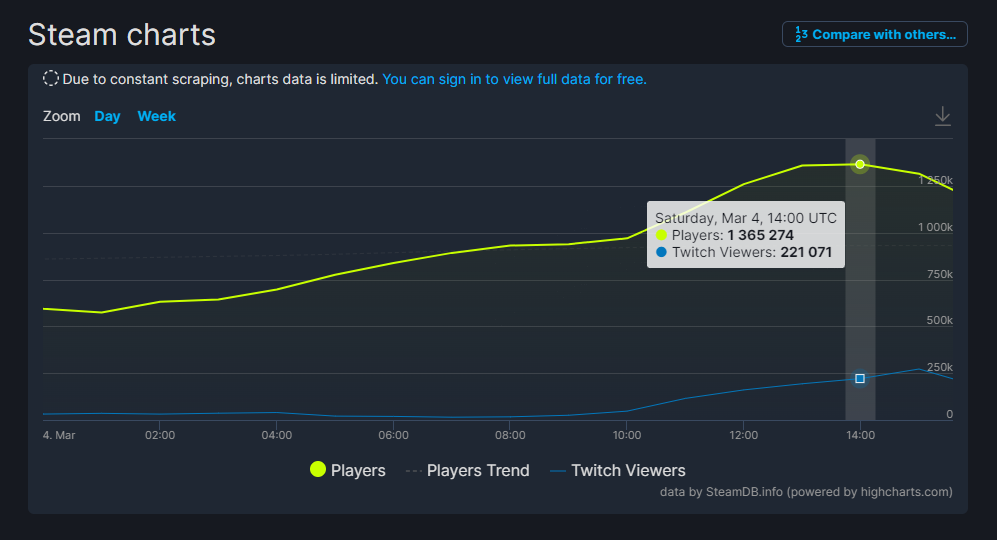Open Compare with others

875,34
